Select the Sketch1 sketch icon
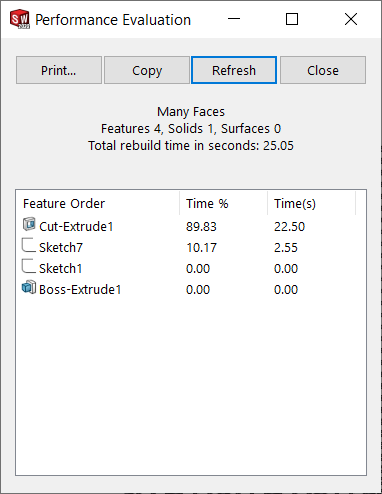Screen dimensions: 382x494 click(29, 266)
